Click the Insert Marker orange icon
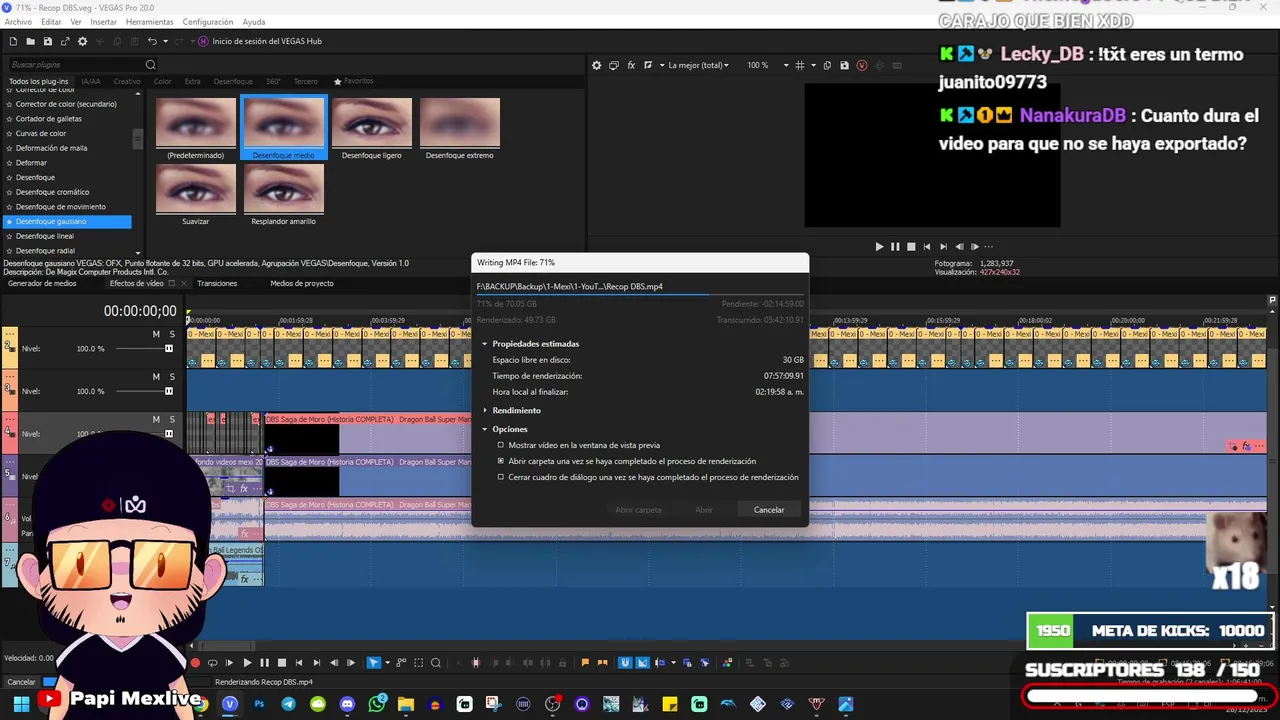1280x720 pixels. (585, 662)
